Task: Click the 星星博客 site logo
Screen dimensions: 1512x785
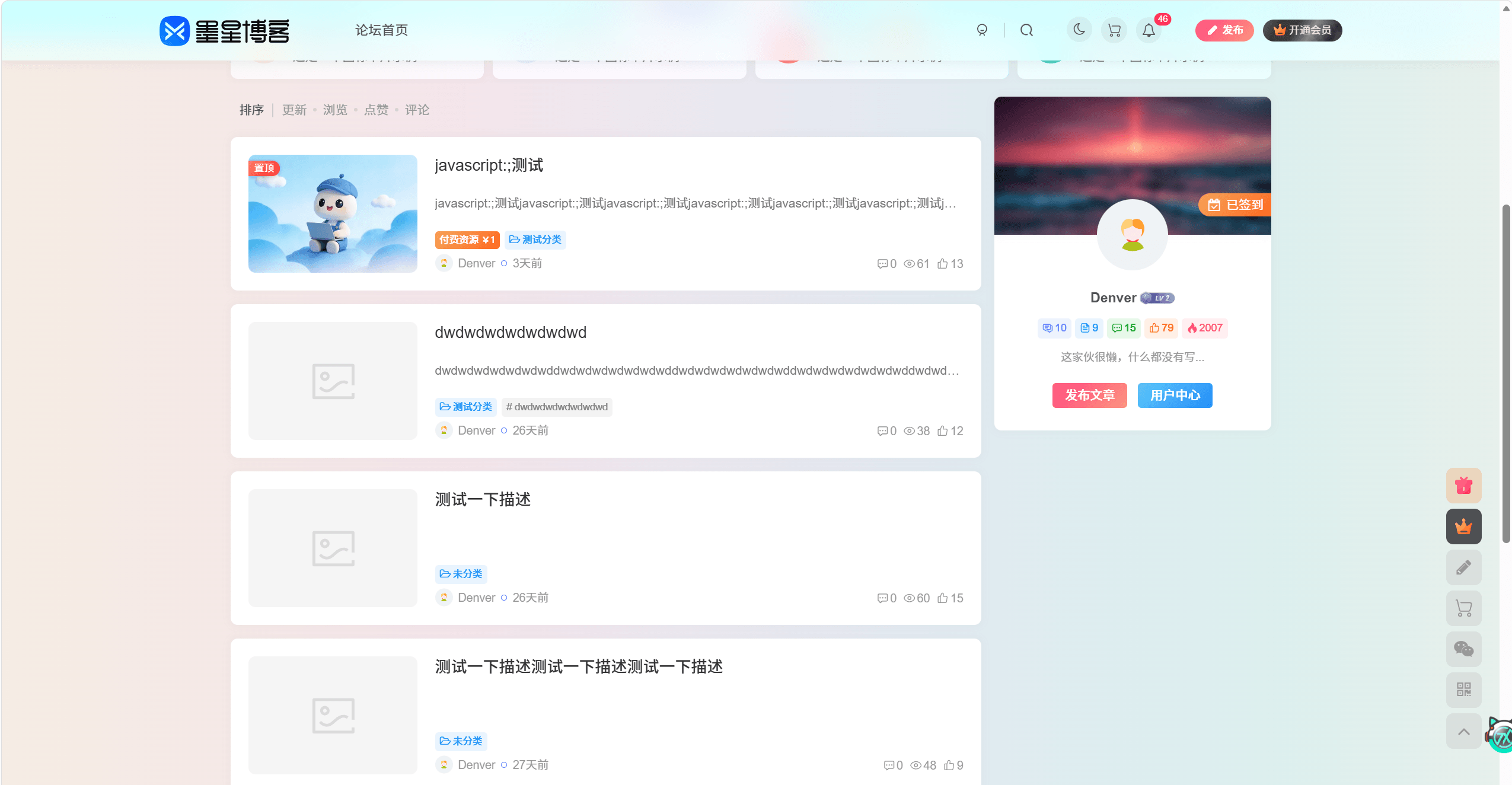Action: [x=224, y=31]
